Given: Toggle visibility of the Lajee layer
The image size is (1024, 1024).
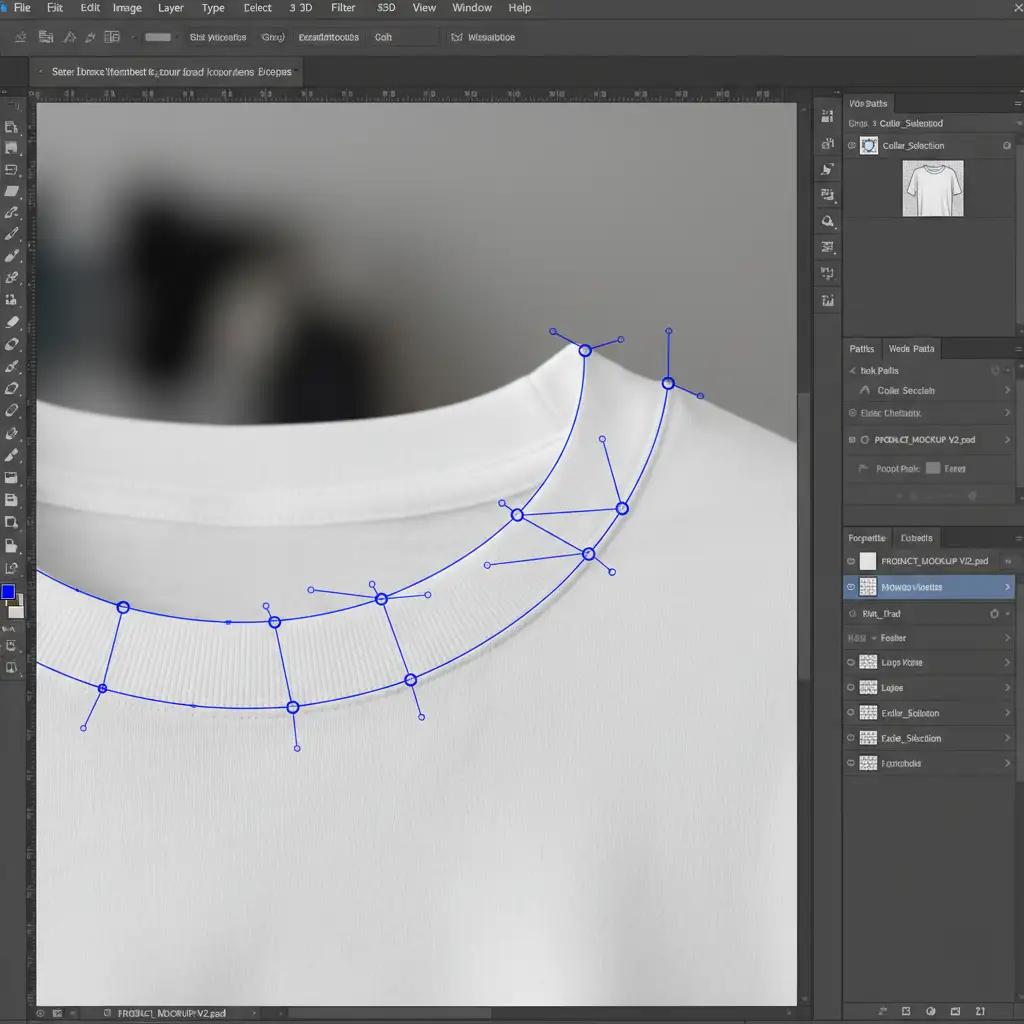Looking at the screenshot, I should pyautogui.click(x=851, y=688).
